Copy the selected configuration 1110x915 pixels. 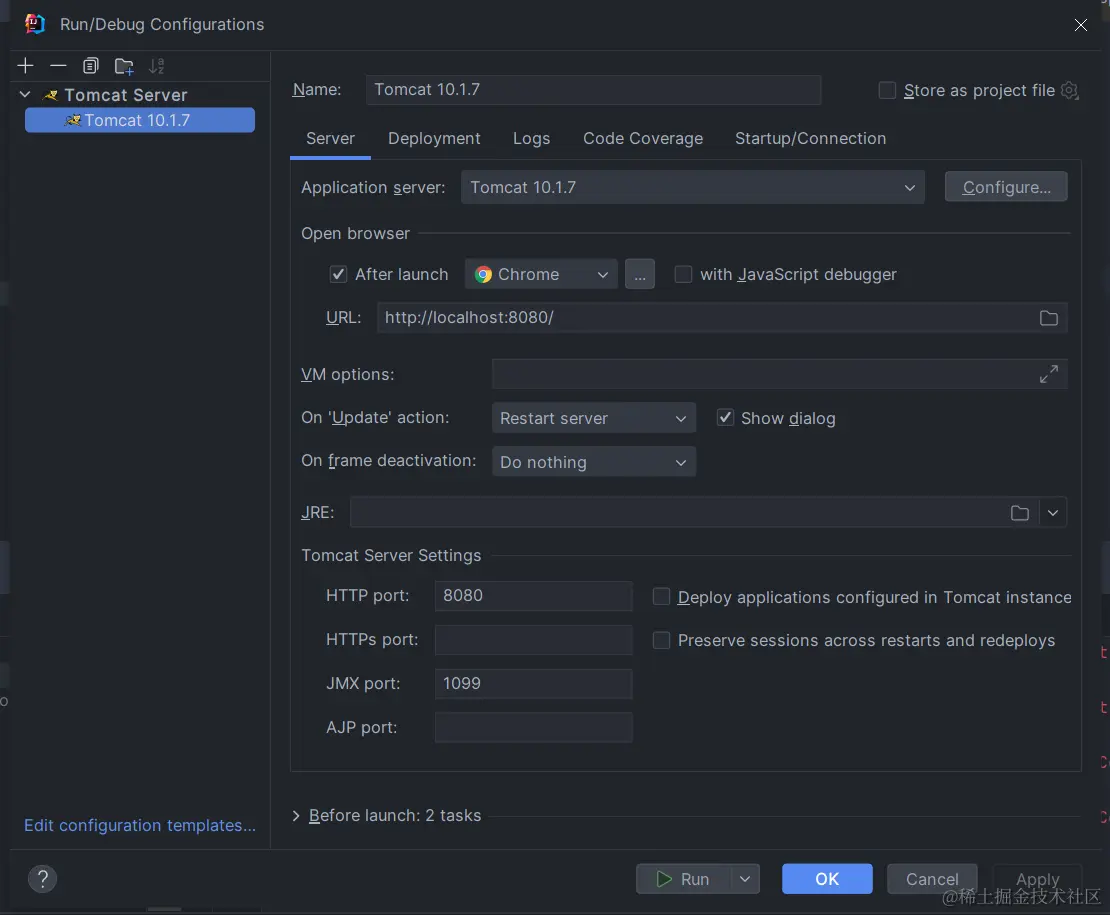click(x=91, y=66)
